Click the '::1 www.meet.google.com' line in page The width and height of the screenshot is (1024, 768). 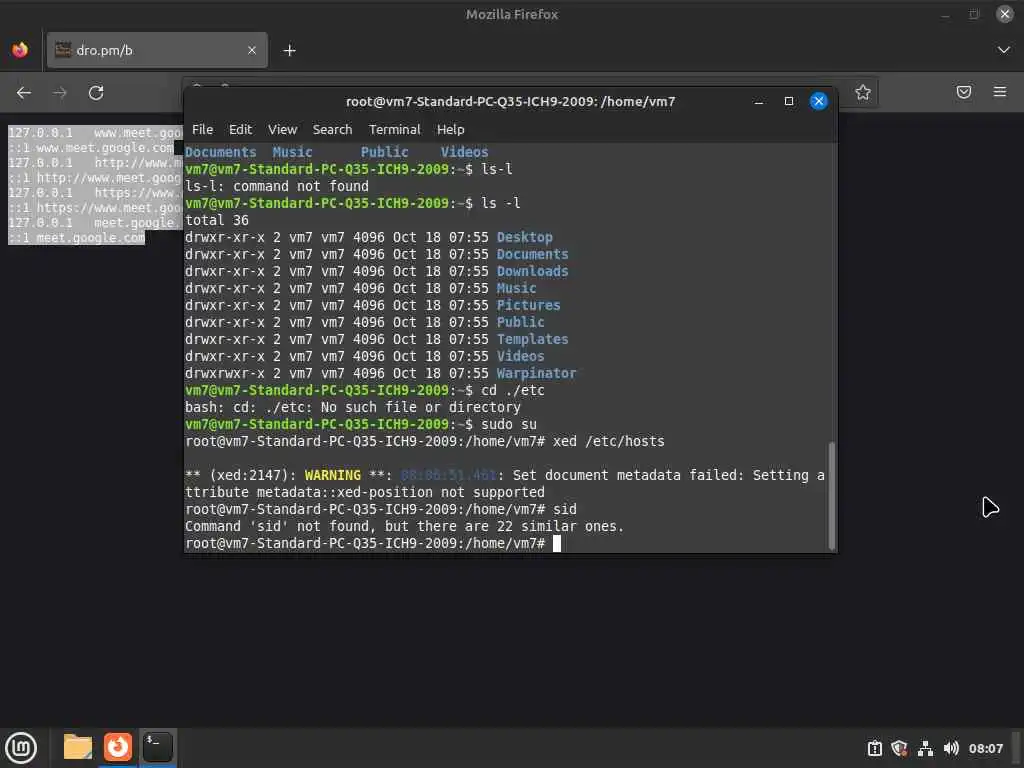pos(91,148)
